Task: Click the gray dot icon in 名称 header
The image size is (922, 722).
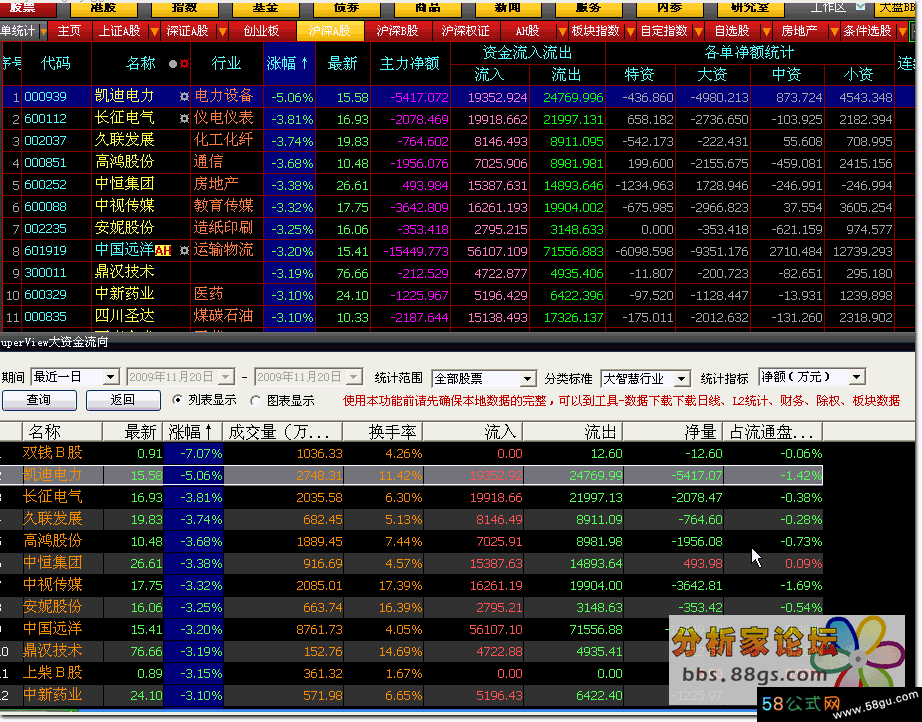Action: tap(172, 63)
